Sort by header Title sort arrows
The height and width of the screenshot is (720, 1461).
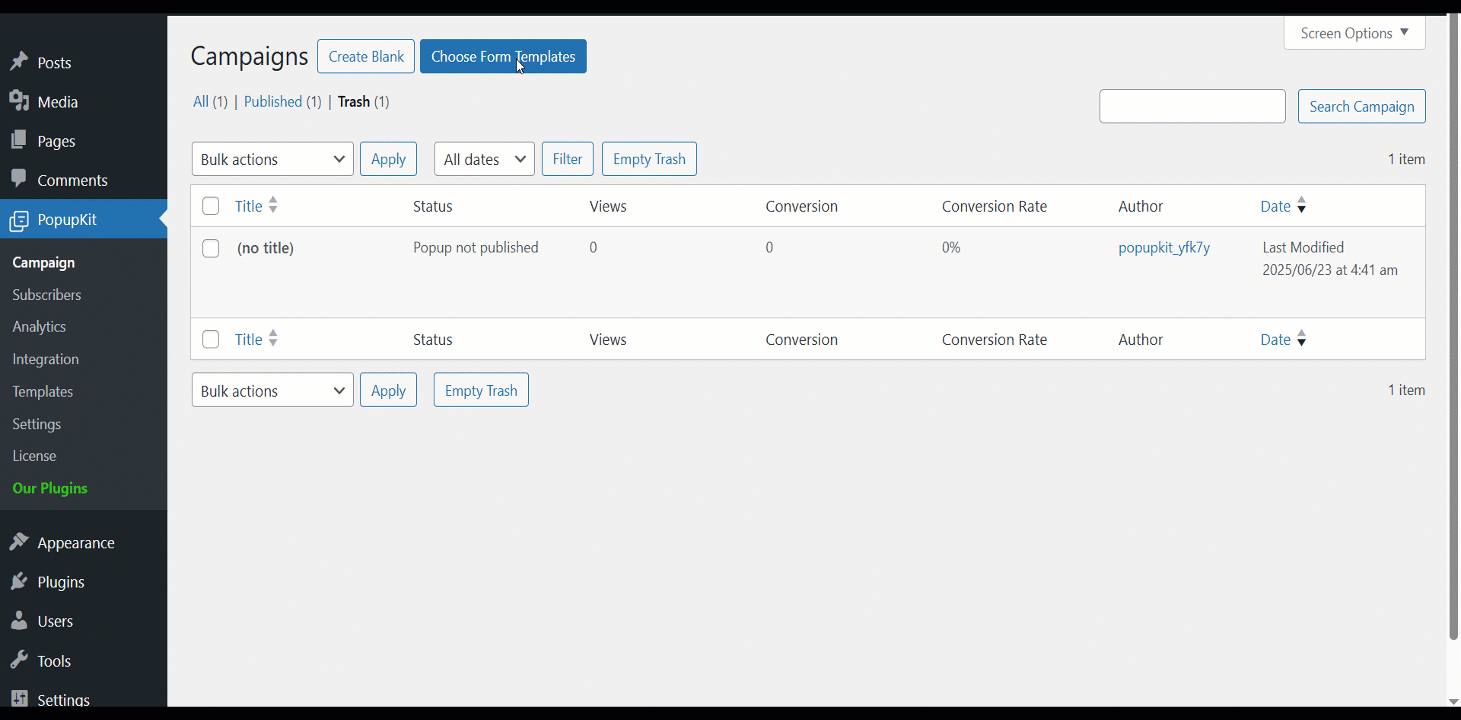click(273, 205)
